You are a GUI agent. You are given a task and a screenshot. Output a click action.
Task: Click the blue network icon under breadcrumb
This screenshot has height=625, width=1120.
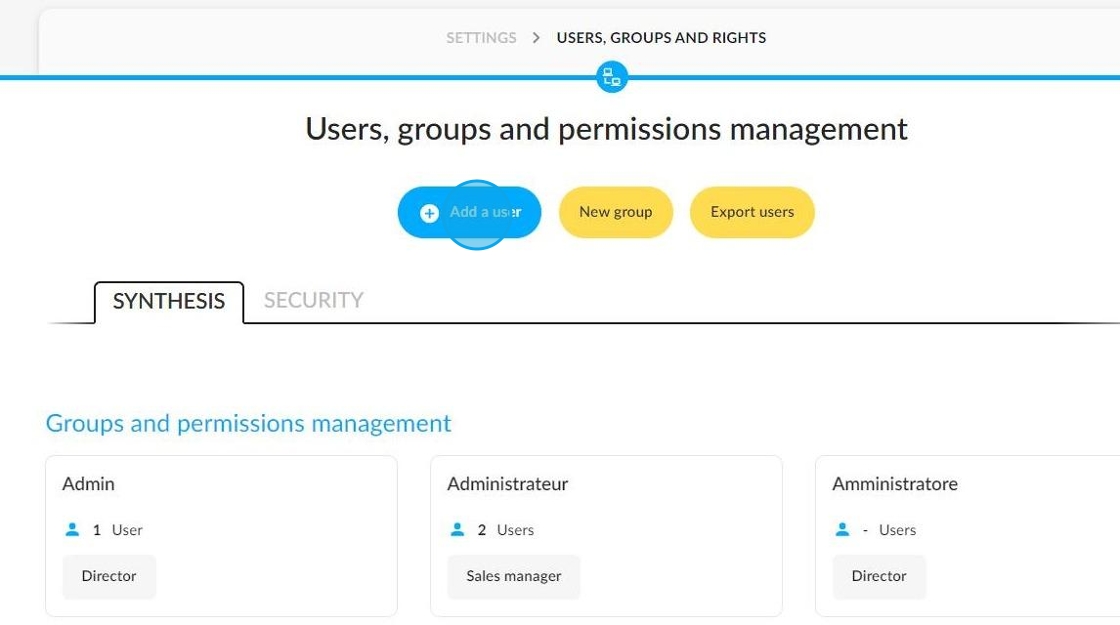click(x=611, y=76)
